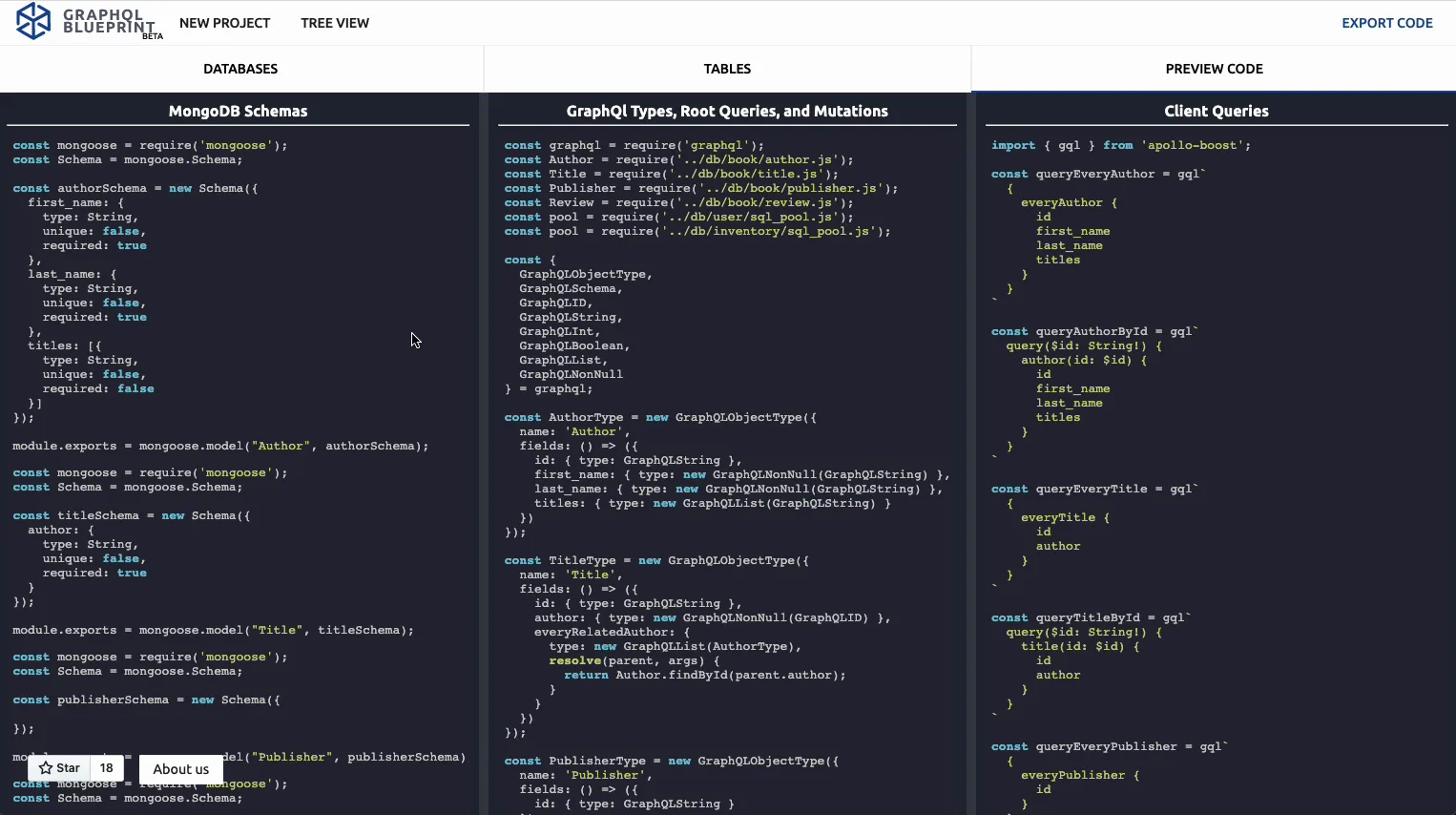
Task: Click 'const queryTitleById = gql`' line
Action: click(x=1092, y=618)
